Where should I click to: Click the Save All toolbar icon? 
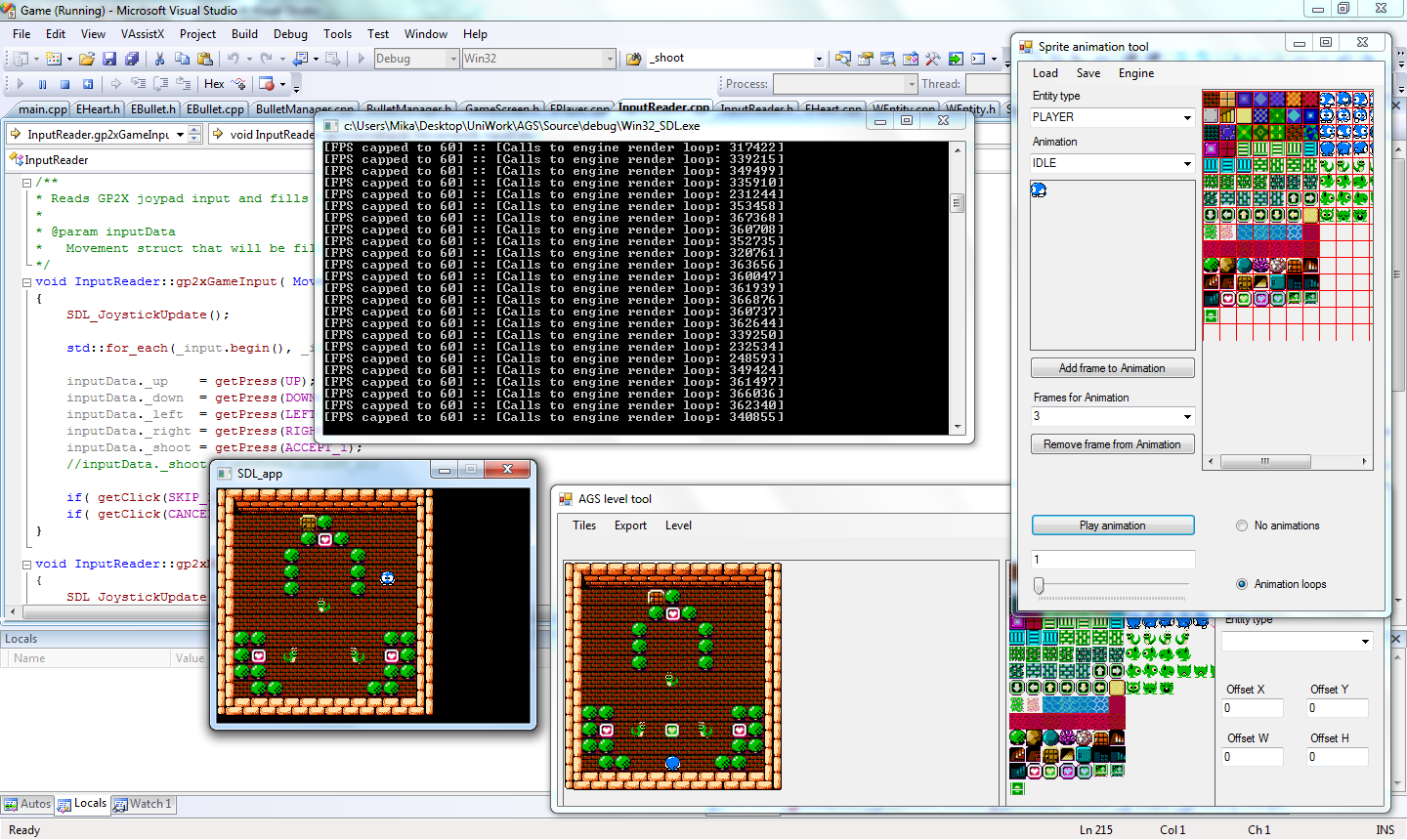coord(131,59)
